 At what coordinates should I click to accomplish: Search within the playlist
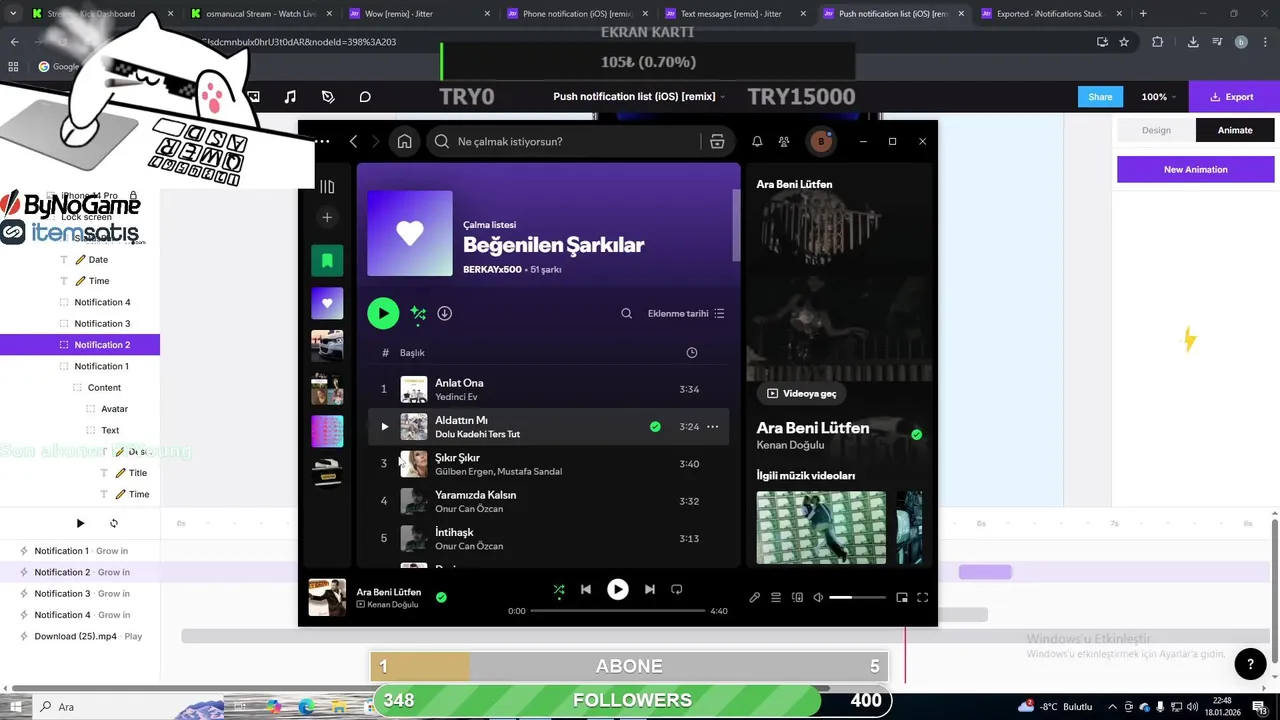click(626, 313)
